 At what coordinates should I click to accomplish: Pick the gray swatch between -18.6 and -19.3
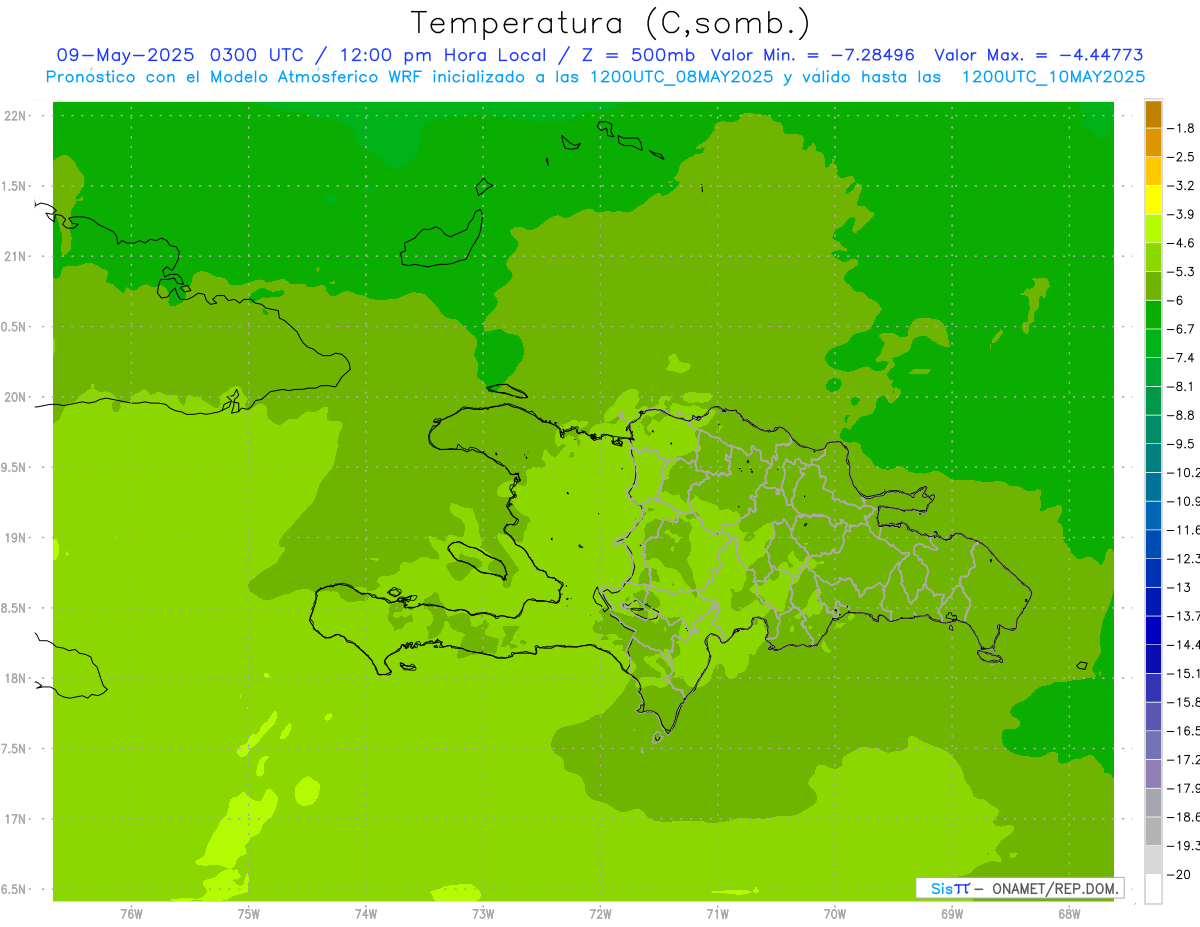1153,832
